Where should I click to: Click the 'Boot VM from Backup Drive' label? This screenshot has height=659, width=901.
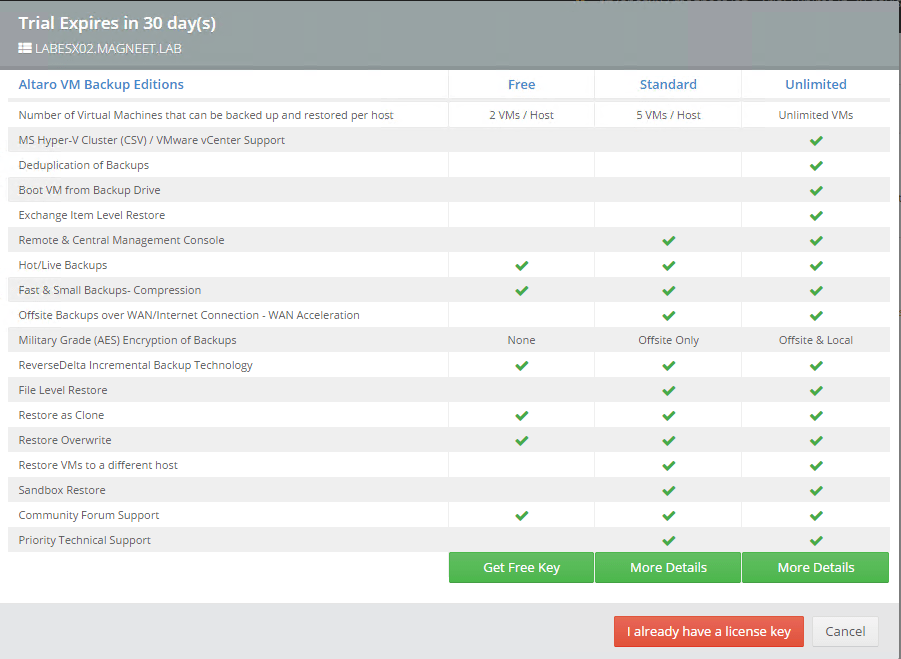[90, 190]
